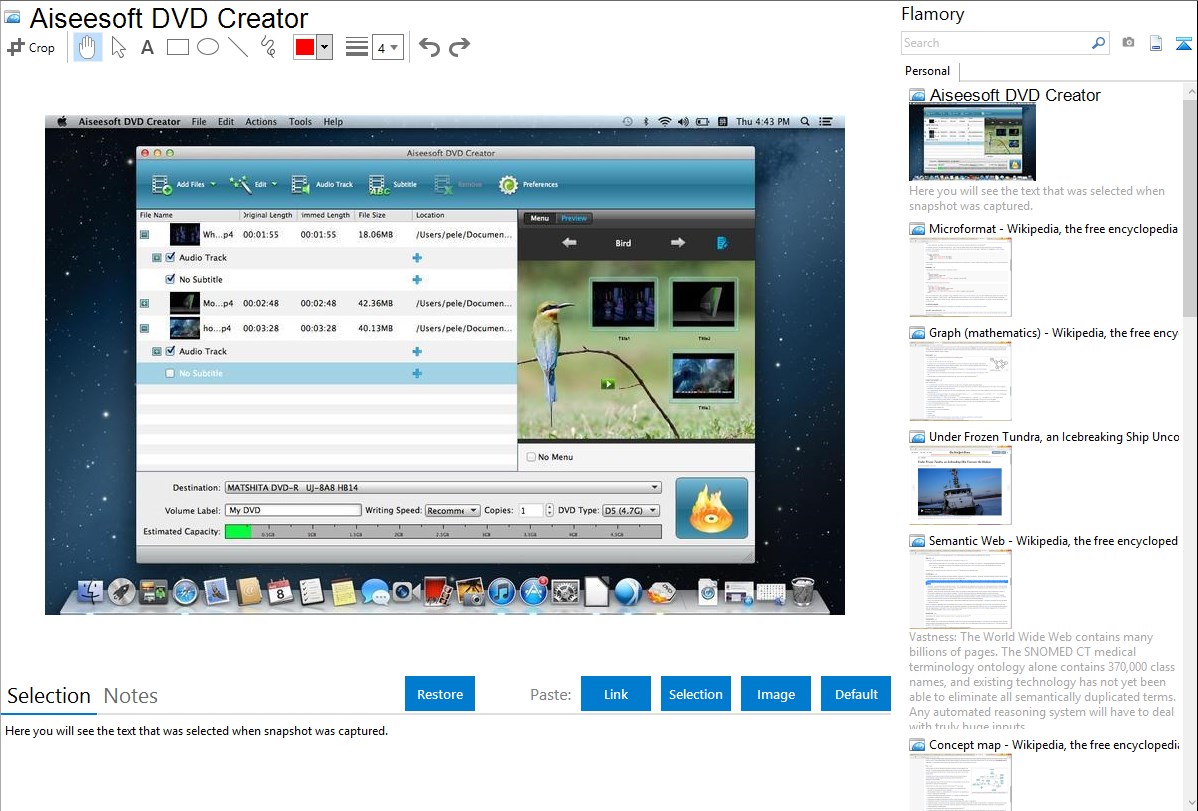Click the Restore button
The width and height of the screenshot is (1198, 811).
440,694
